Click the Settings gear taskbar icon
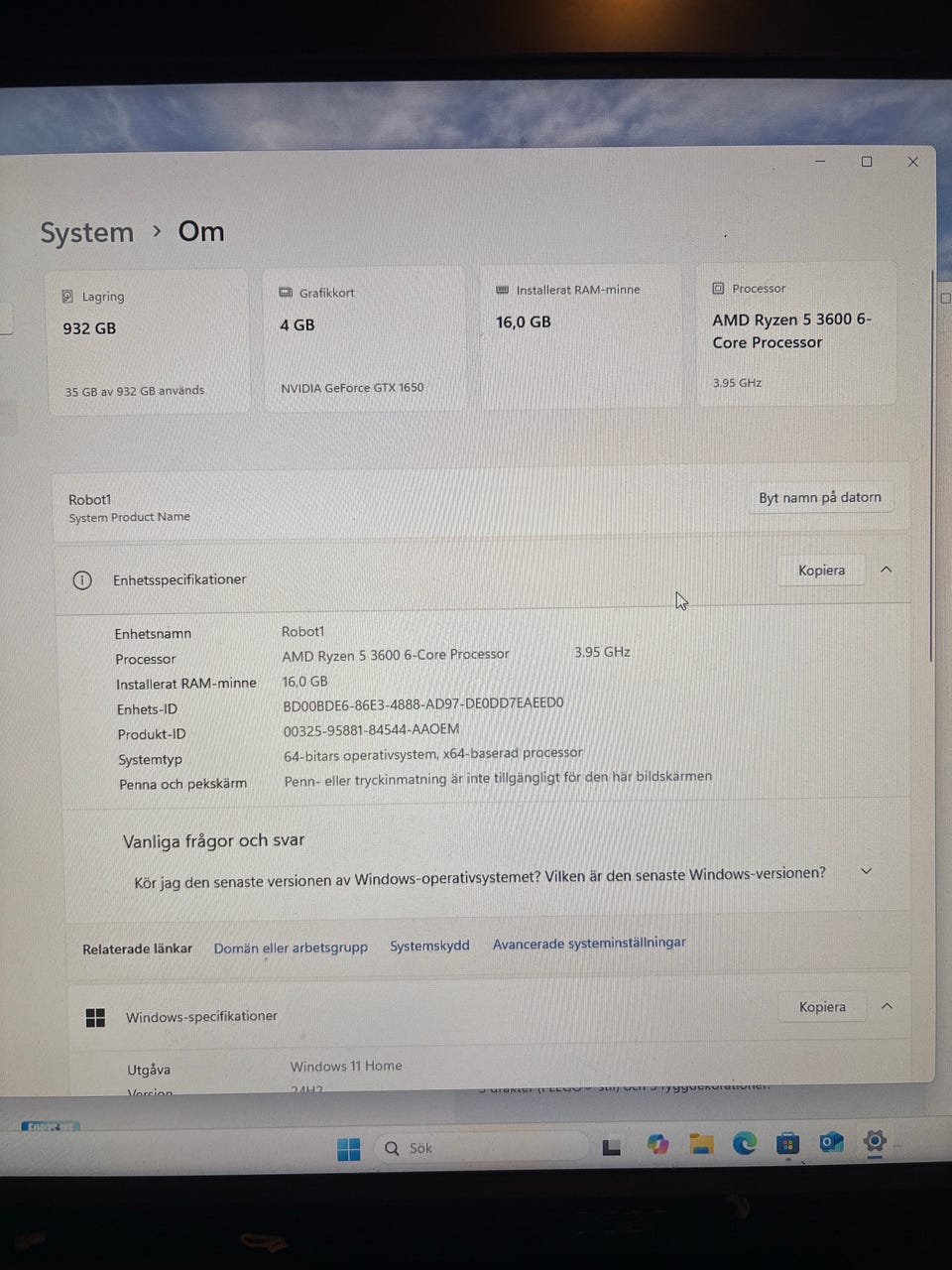952x1270 pixels. 874,1141
